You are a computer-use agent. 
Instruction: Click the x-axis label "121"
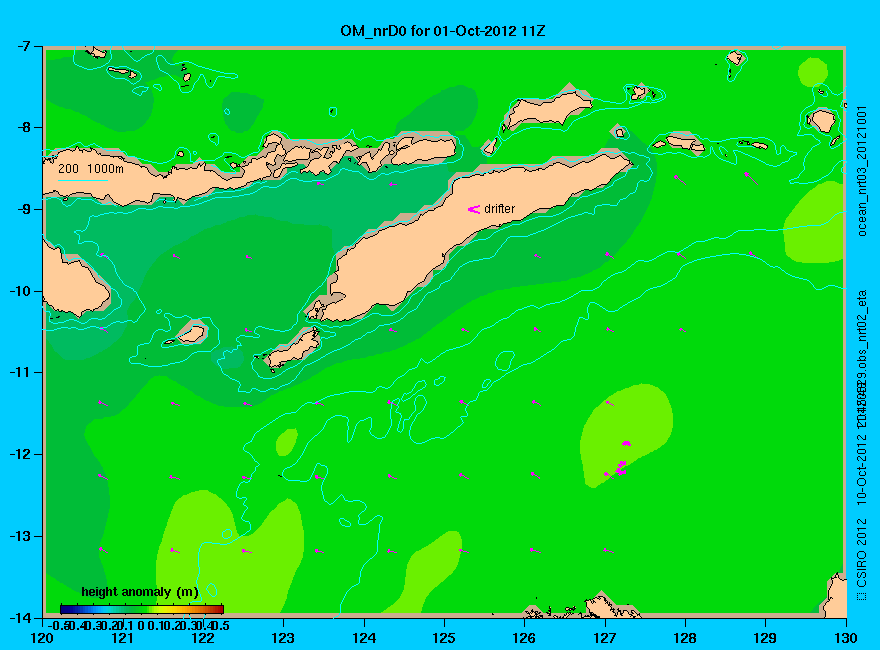click(122, 638)
